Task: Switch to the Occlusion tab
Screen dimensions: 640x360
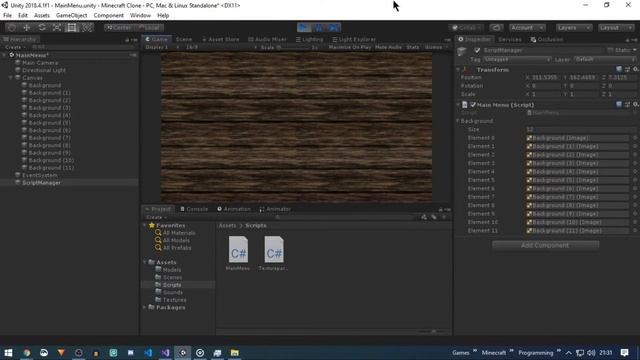Action: point(547,40)
